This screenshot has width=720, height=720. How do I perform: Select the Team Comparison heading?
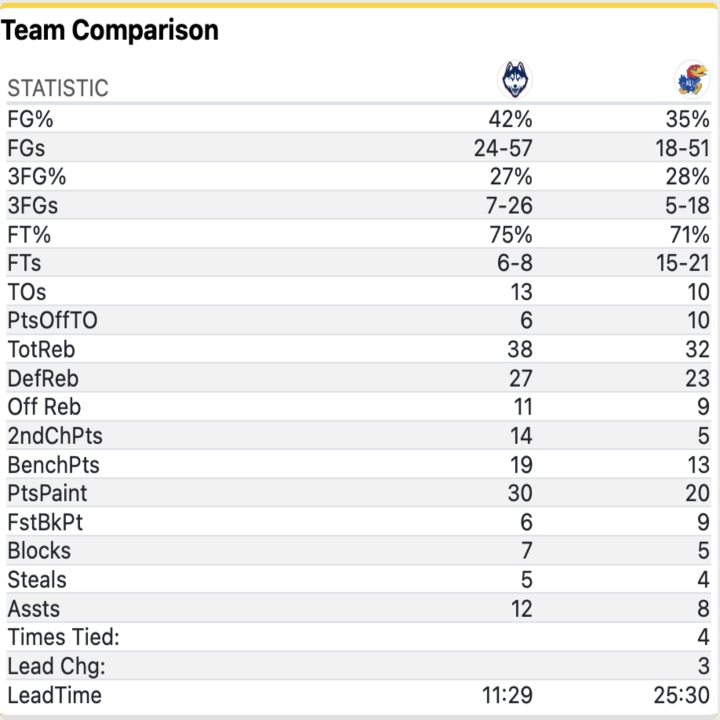(x=110, y=31)
